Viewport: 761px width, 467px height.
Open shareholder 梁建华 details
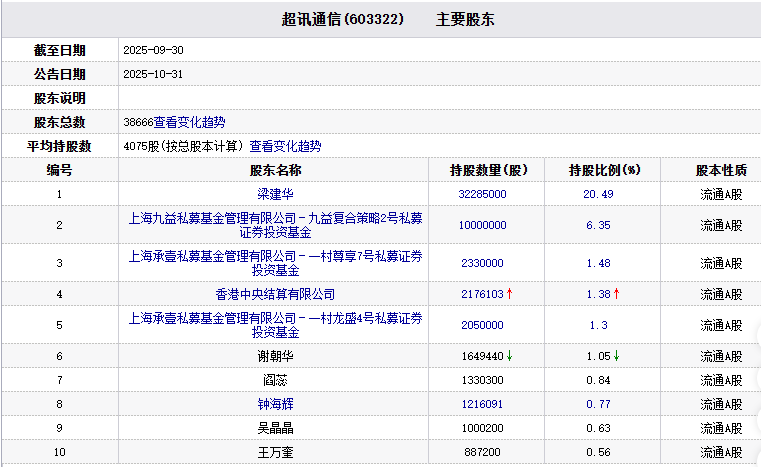(275, 194)
